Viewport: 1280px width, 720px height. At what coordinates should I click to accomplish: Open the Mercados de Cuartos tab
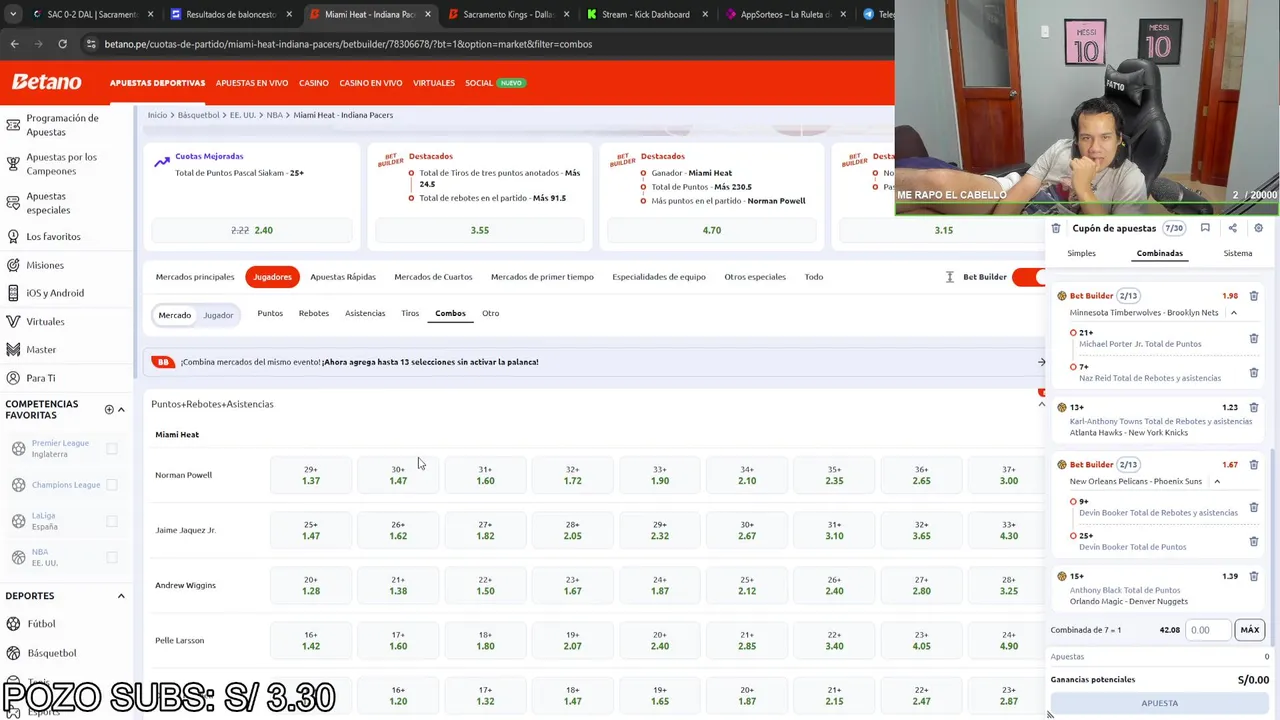[433, 277]
